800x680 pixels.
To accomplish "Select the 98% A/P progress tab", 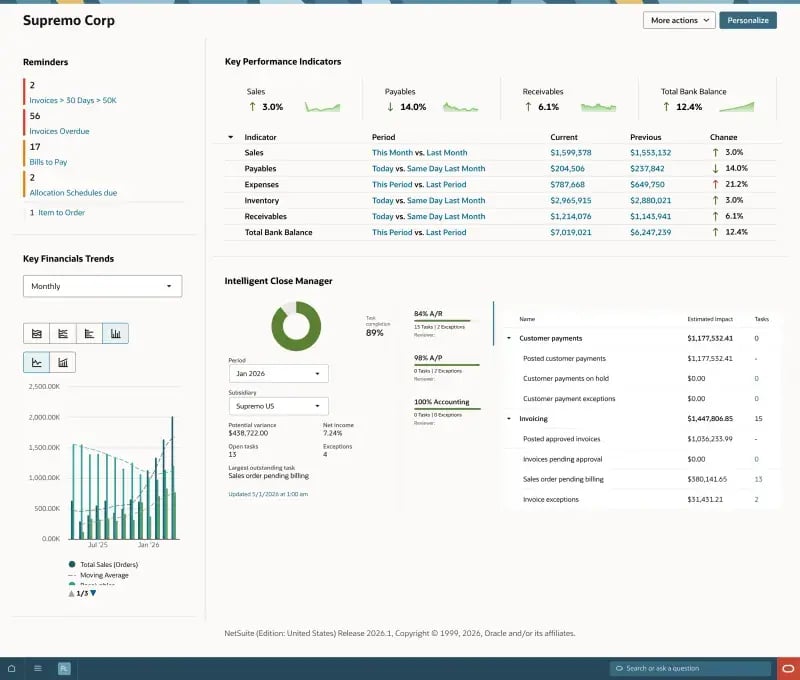I will [446, 368].
